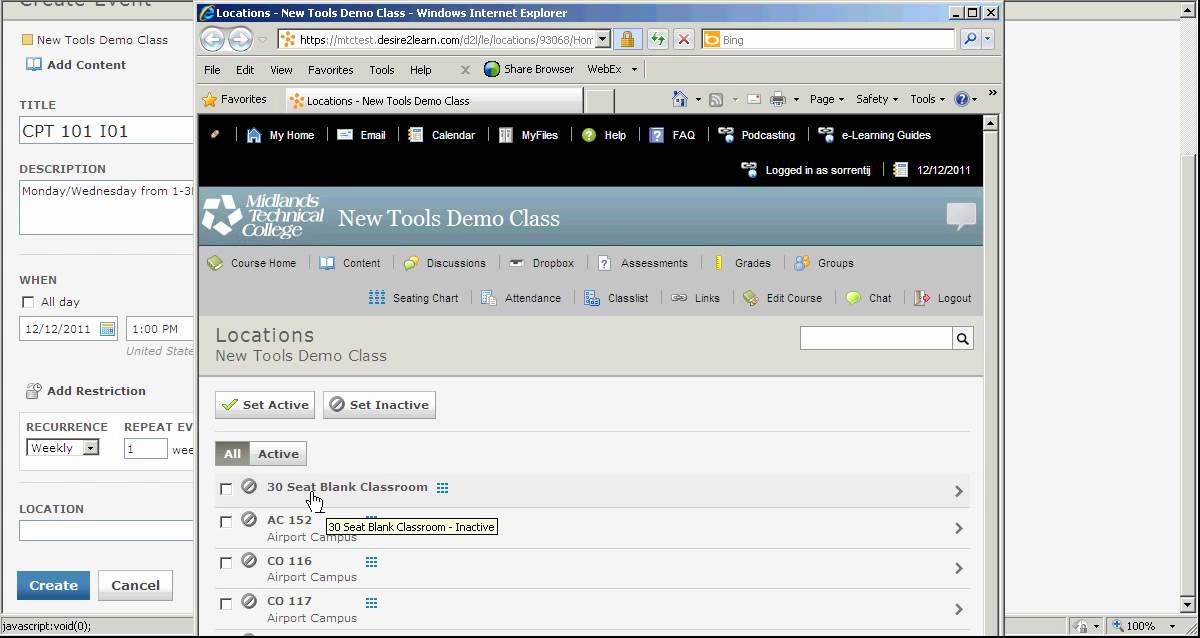This screenshot has height=638, width=1200.
Task: Click the Bing search box in IE
Action: 828,40
